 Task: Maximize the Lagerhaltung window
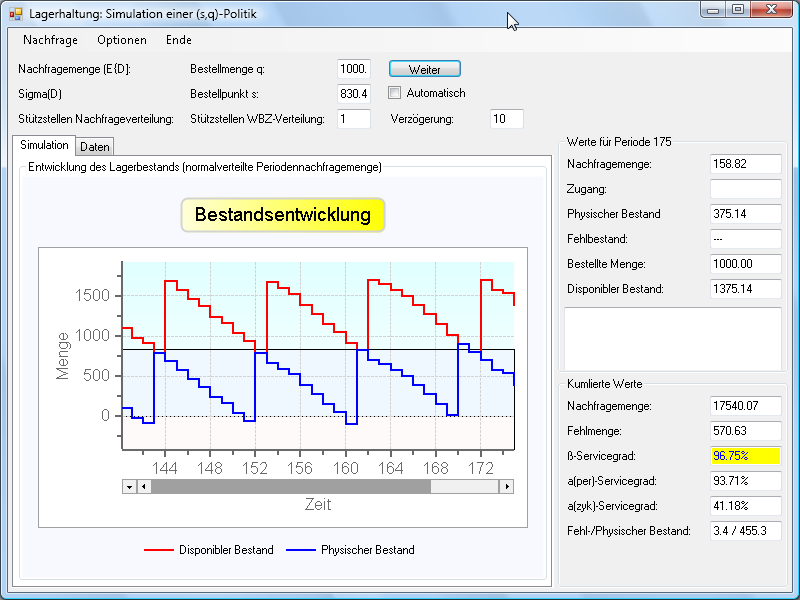[738, 10]
